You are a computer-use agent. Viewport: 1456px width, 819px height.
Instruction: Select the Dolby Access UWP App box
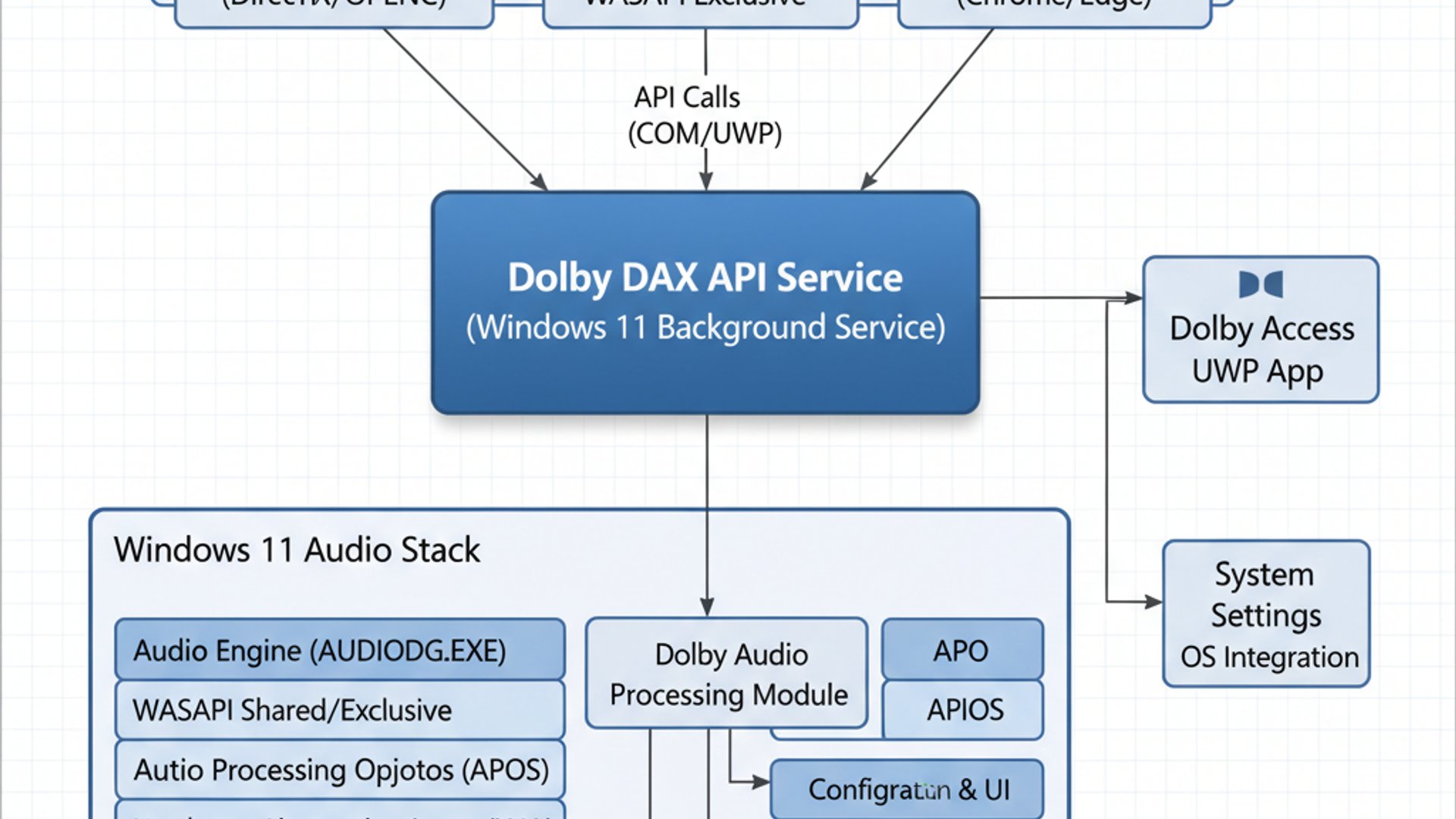coord(1260,329)
